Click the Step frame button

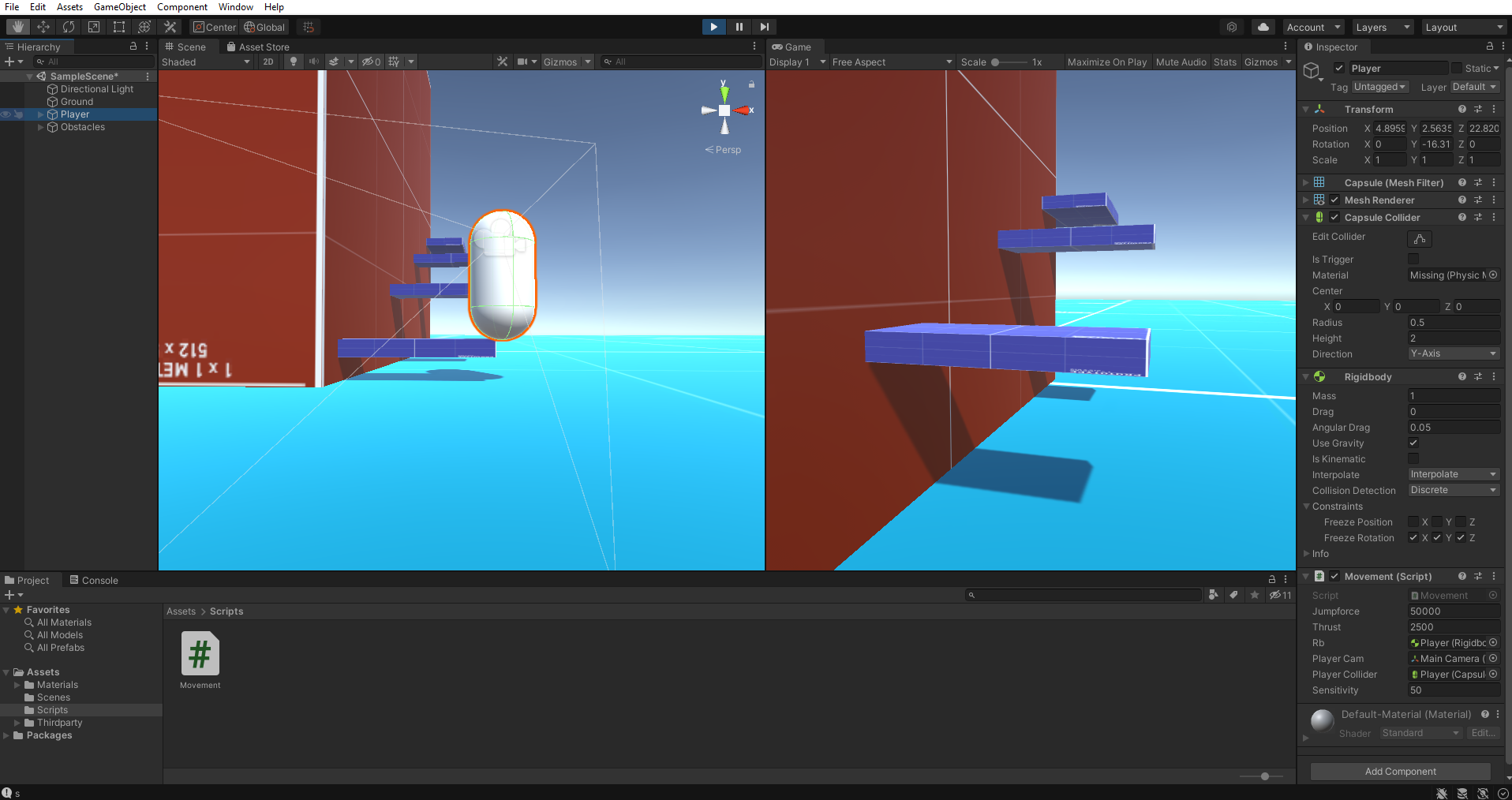tap(764, 27)
